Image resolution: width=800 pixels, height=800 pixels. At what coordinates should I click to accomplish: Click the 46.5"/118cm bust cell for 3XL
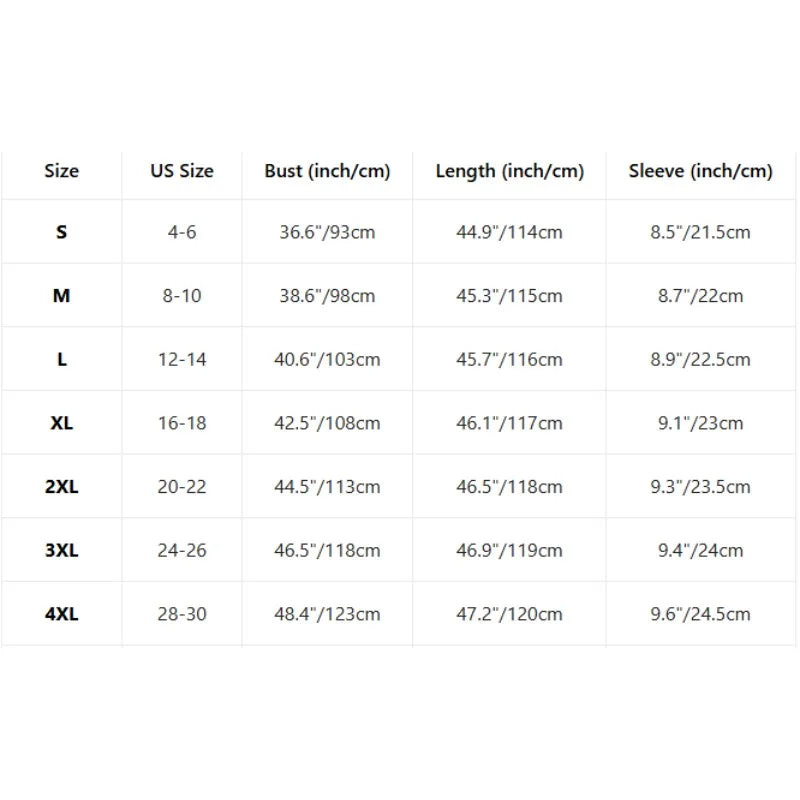click(x=327, y=551)
